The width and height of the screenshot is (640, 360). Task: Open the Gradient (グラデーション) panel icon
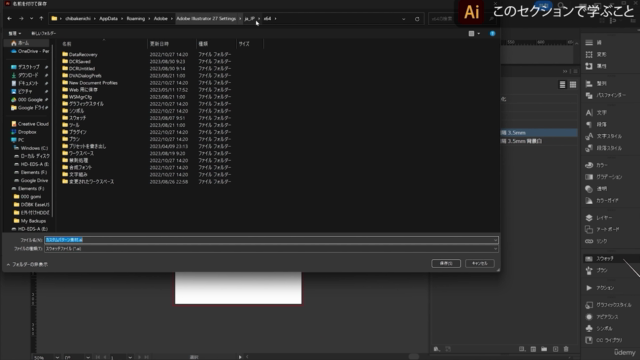[589, 177]
